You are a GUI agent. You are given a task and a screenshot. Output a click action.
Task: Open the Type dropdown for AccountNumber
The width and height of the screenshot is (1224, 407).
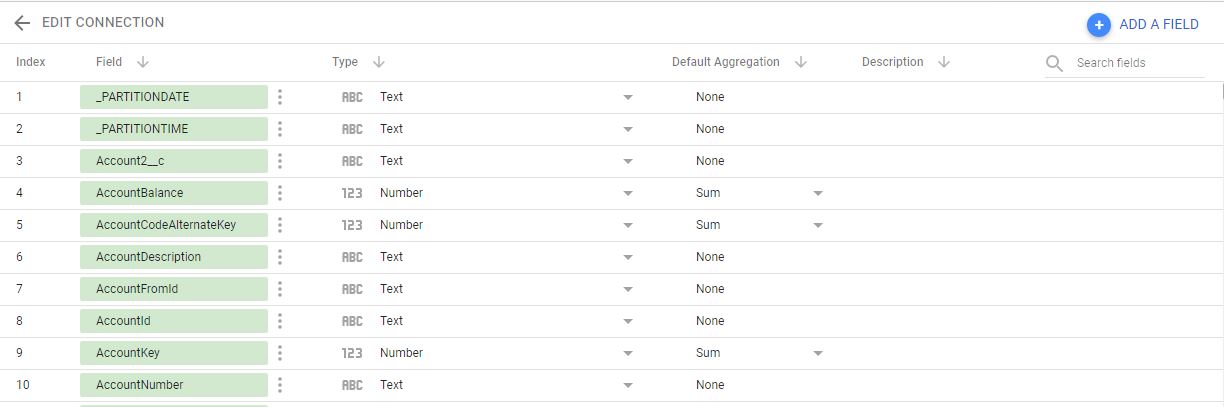[x=628, y=386]
